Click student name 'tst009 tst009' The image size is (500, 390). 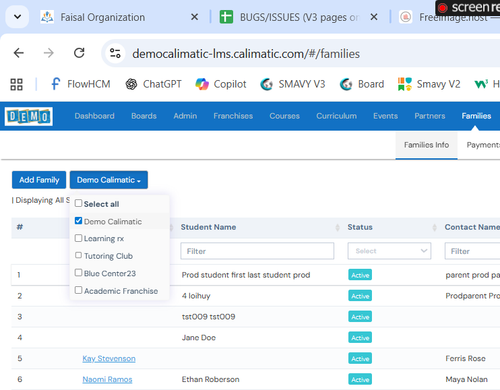coord(208,317)
